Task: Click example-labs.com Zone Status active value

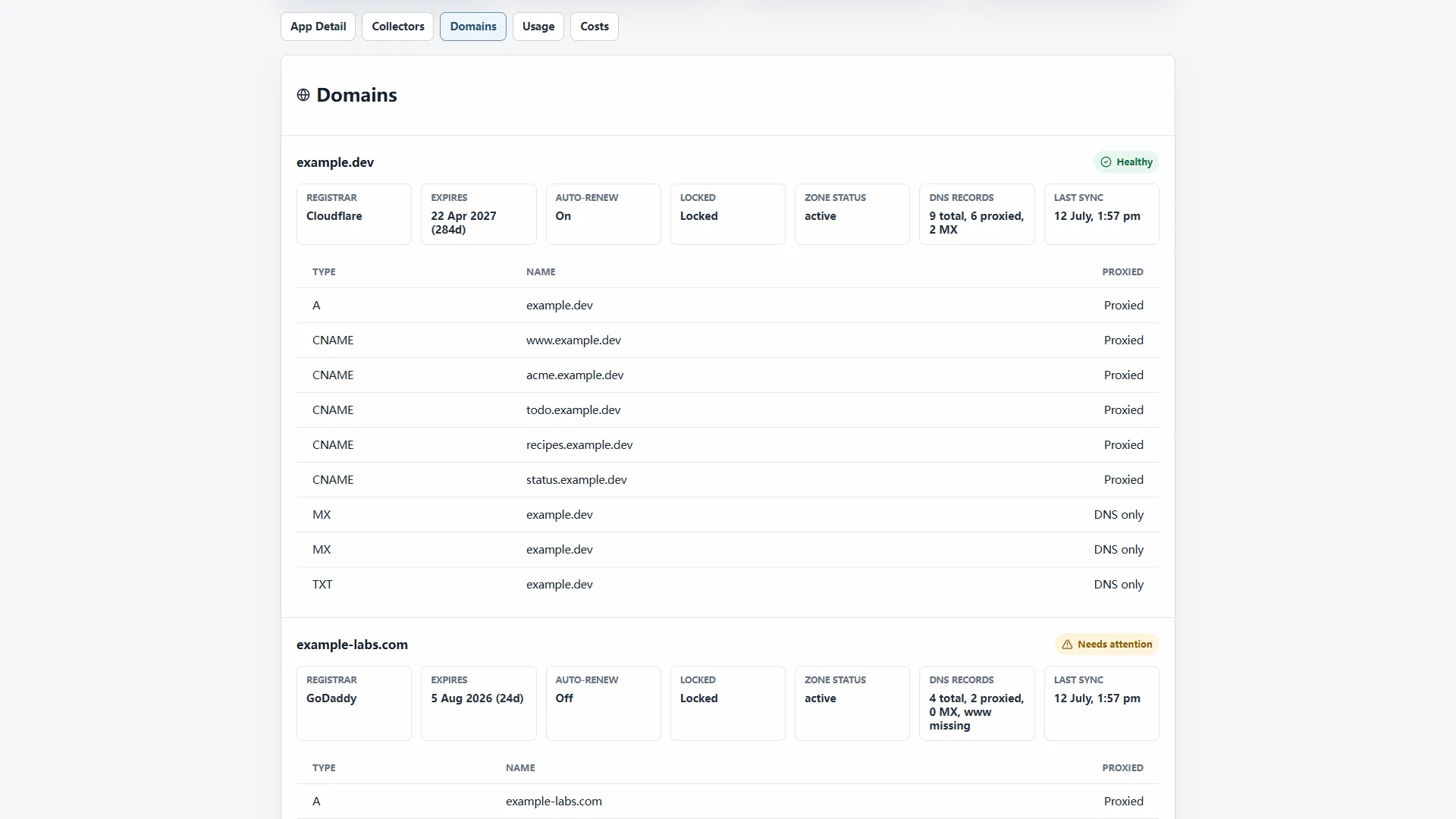Action: click(820, 698)
